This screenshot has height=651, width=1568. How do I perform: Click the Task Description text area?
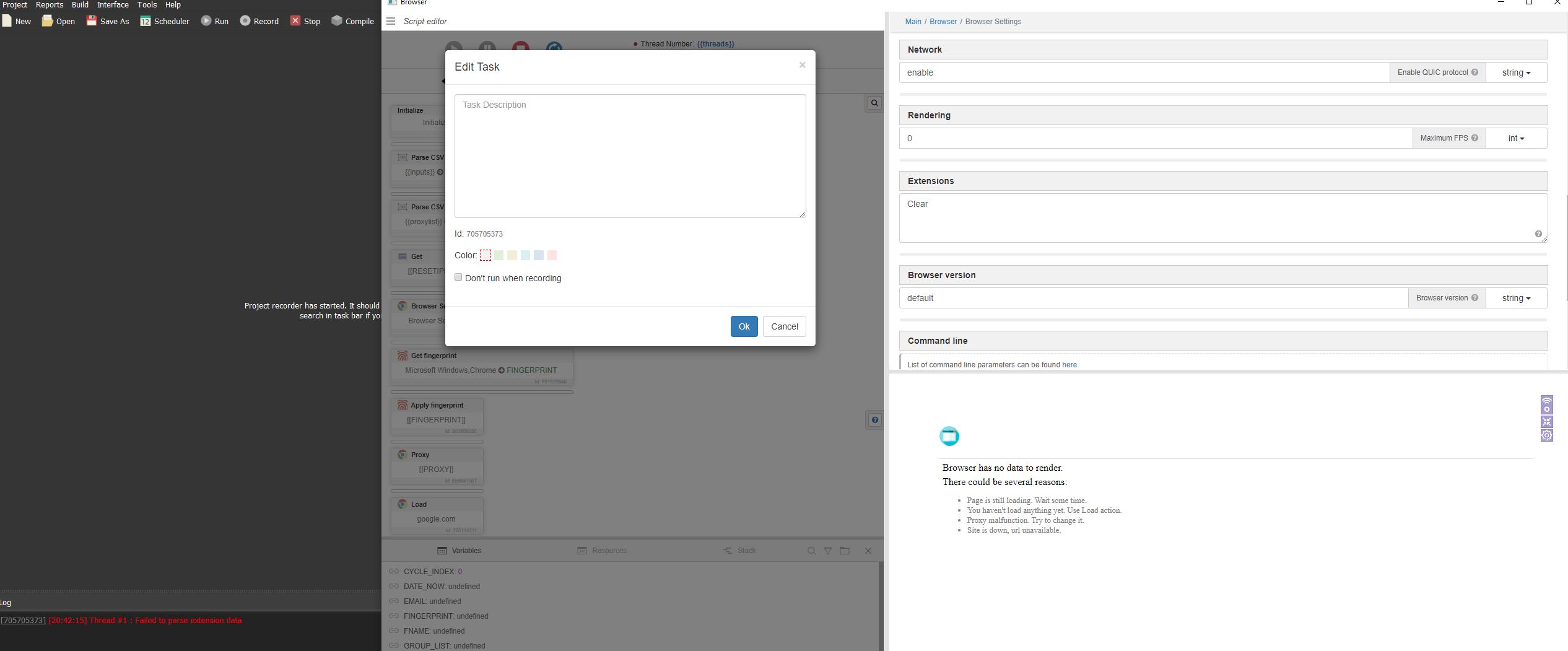point(630,156)
